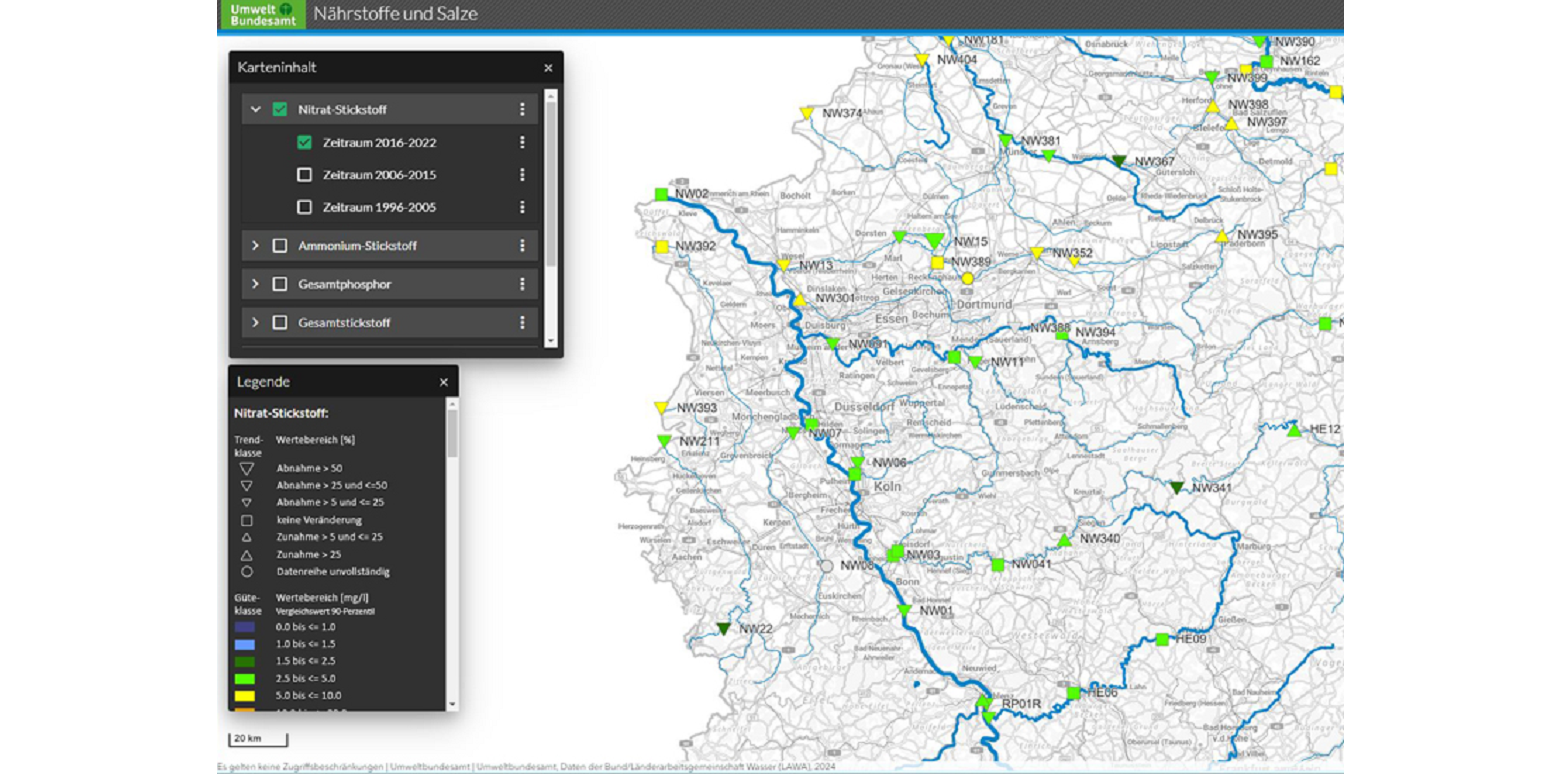Open options menu for Nitrat-Stickstoff layer
1545x775 pixels.
point(521,110)
